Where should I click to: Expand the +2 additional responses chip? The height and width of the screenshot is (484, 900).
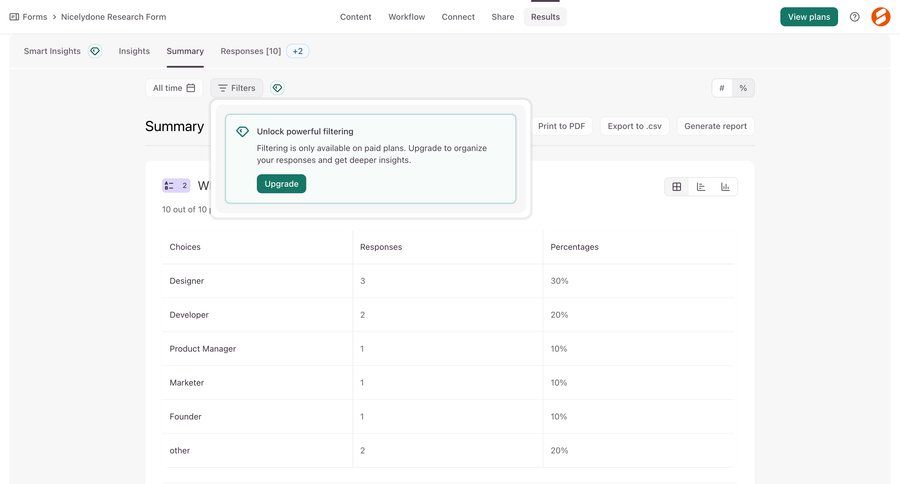coord(297,51)
